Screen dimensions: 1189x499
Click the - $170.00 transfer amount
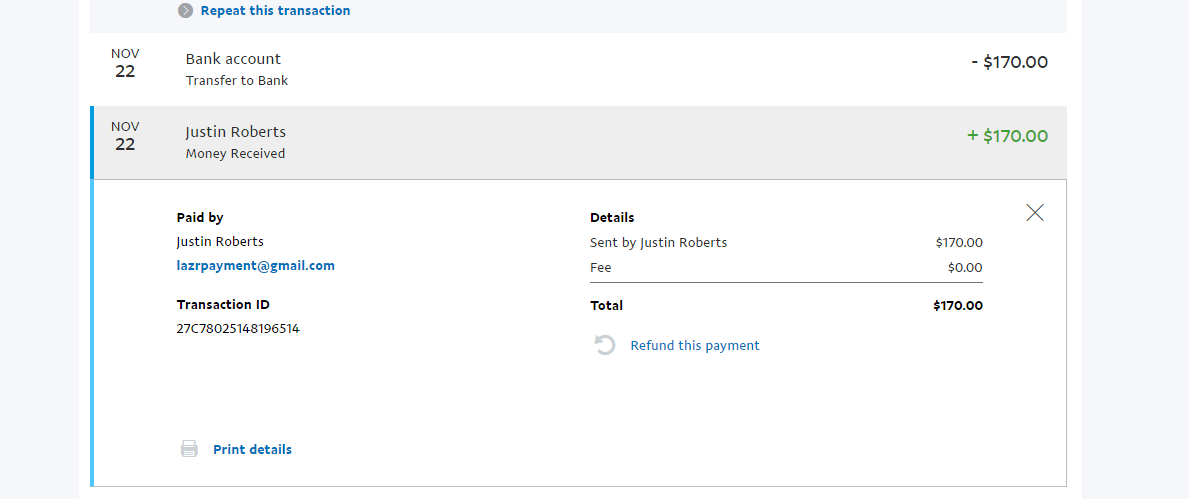click(x=1010, y=62)
